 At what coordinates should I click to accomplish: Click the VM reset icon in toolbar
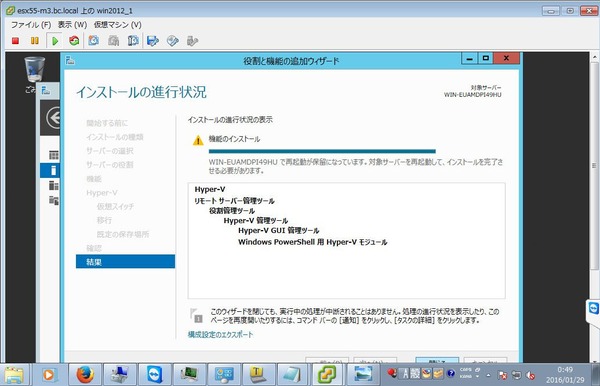pos(74,41)
